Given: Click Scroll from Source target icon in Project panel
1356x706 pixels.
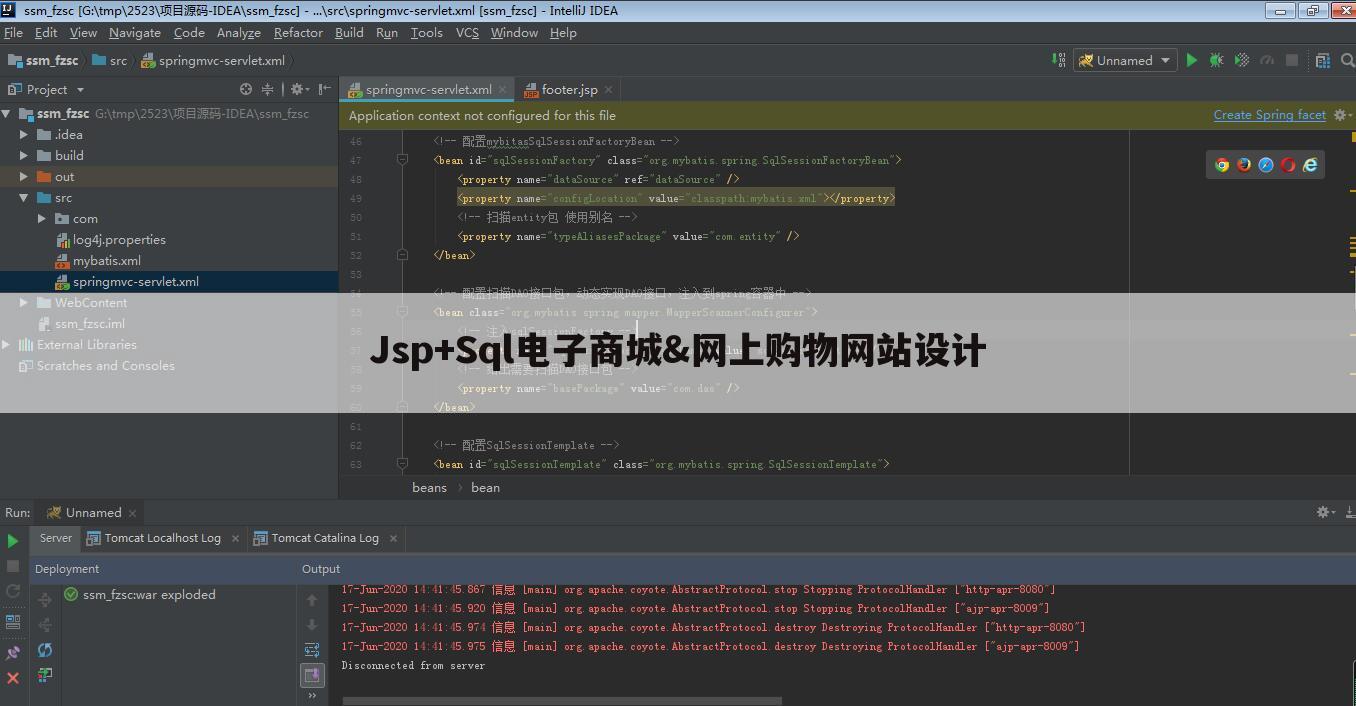Looking at the screenshot, I should pos(246,89).
